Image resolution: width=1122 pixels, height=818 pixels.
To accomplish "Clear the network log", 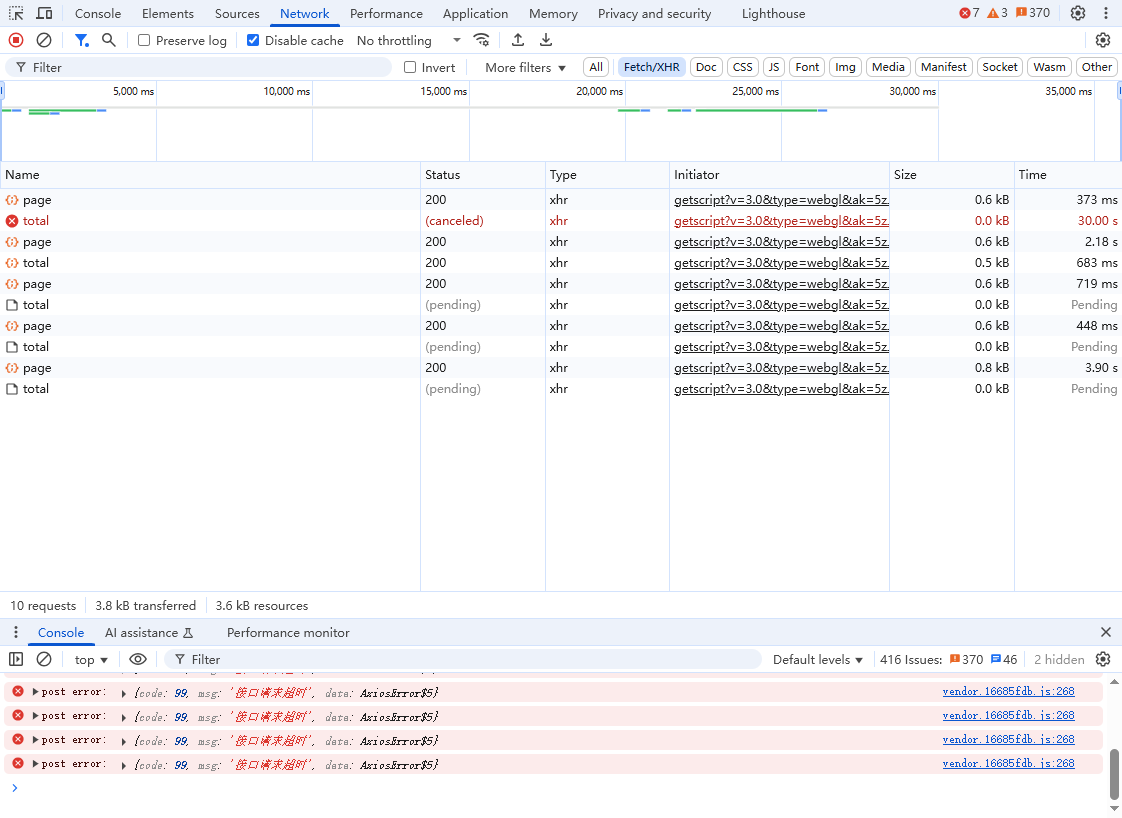I will pos(44,40).
